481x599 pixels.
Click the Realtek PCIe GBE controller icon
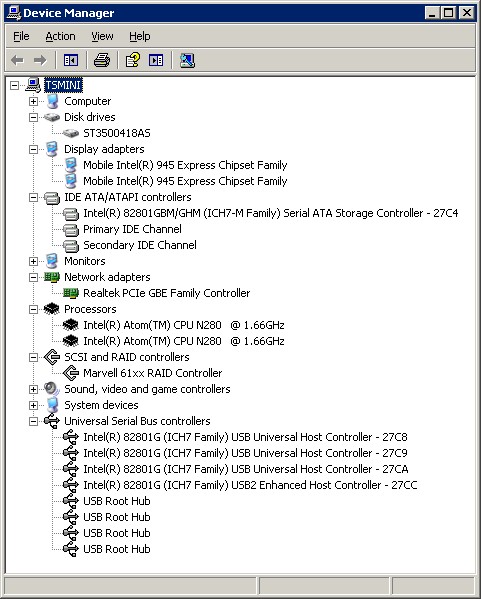71,293
